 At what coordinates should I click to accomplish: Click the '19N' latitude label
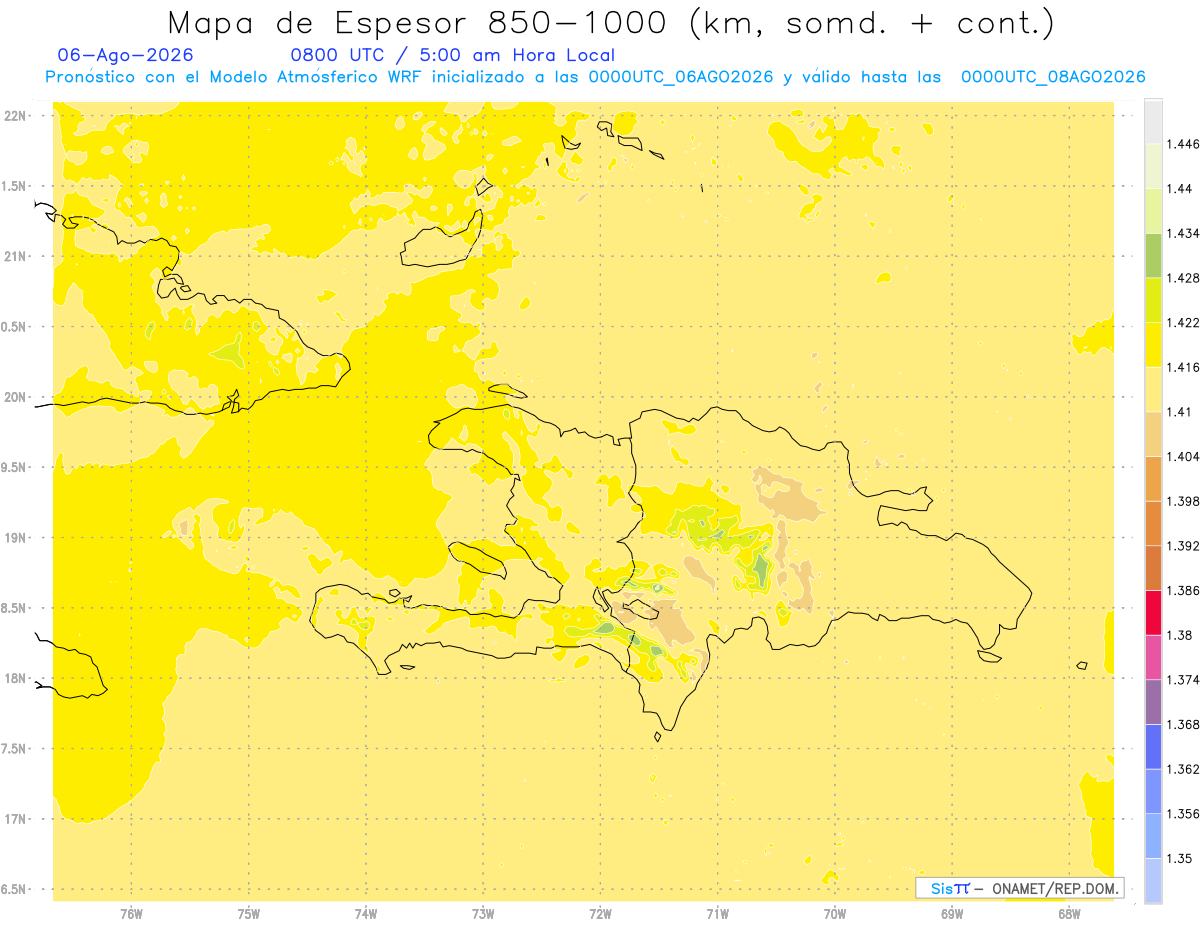17,537
